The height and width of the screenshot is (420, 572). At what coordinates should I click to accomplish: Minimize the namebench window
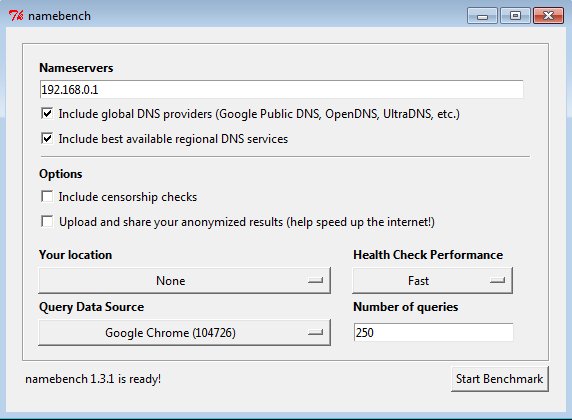[482, 16]
